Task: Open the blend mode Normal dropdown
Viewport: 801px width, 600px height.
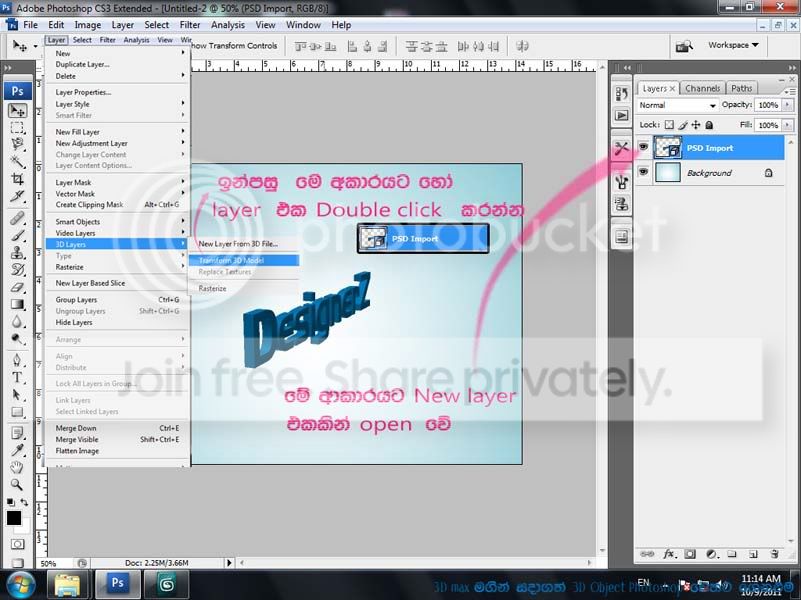Action: pos(677,105)
